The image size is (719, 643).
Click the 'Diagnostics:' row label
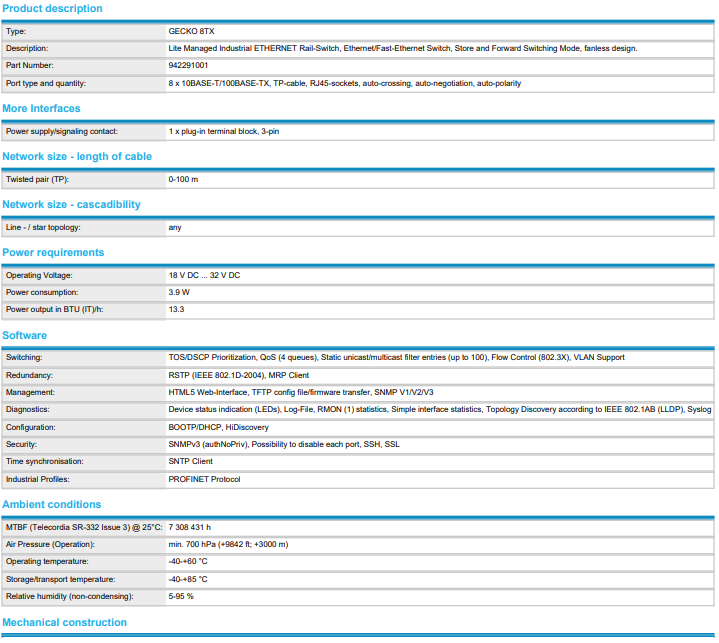(28, 410)
